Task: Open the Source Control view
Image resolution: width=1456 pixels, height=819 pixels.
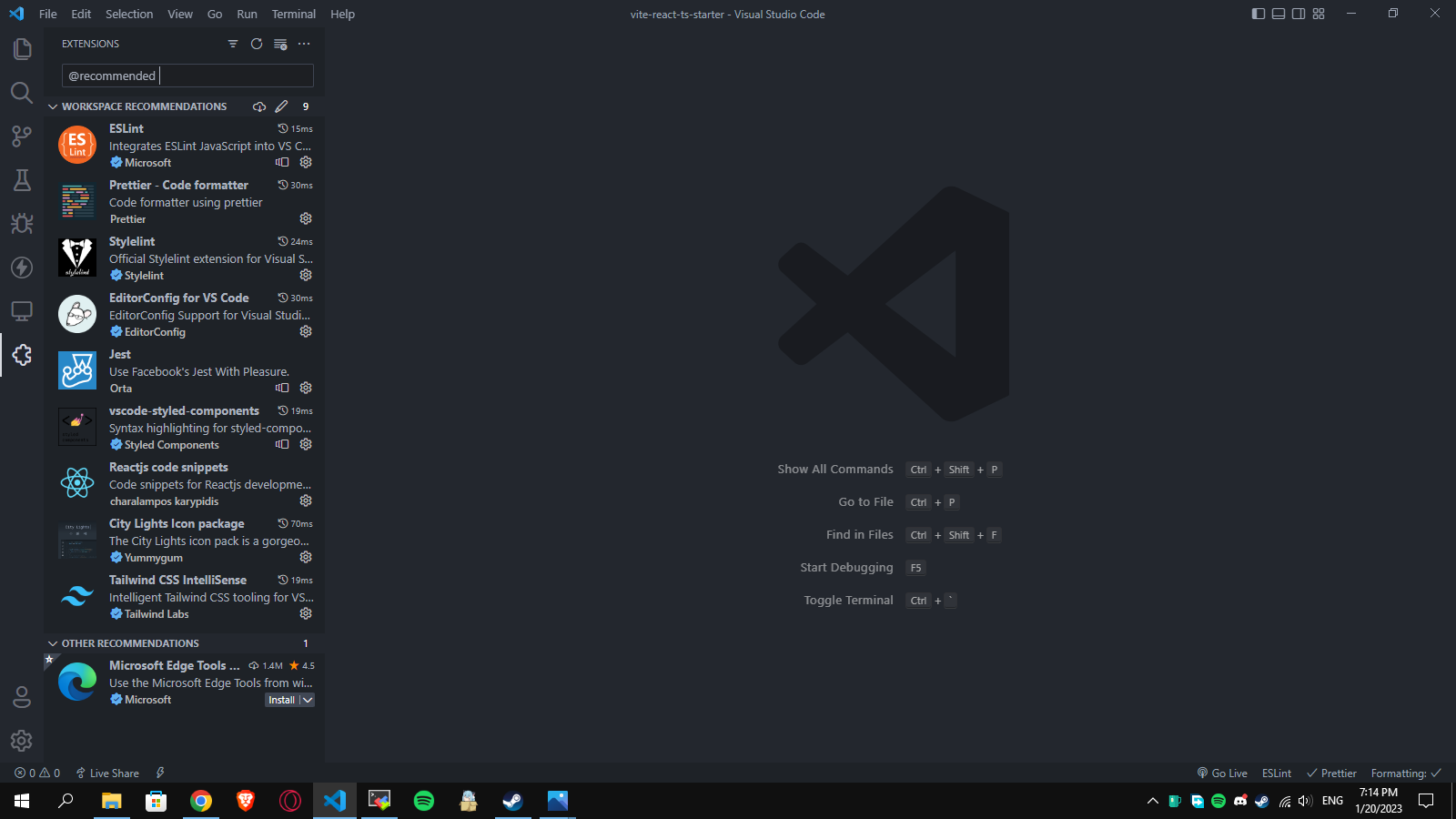Action: click(22, 136)
